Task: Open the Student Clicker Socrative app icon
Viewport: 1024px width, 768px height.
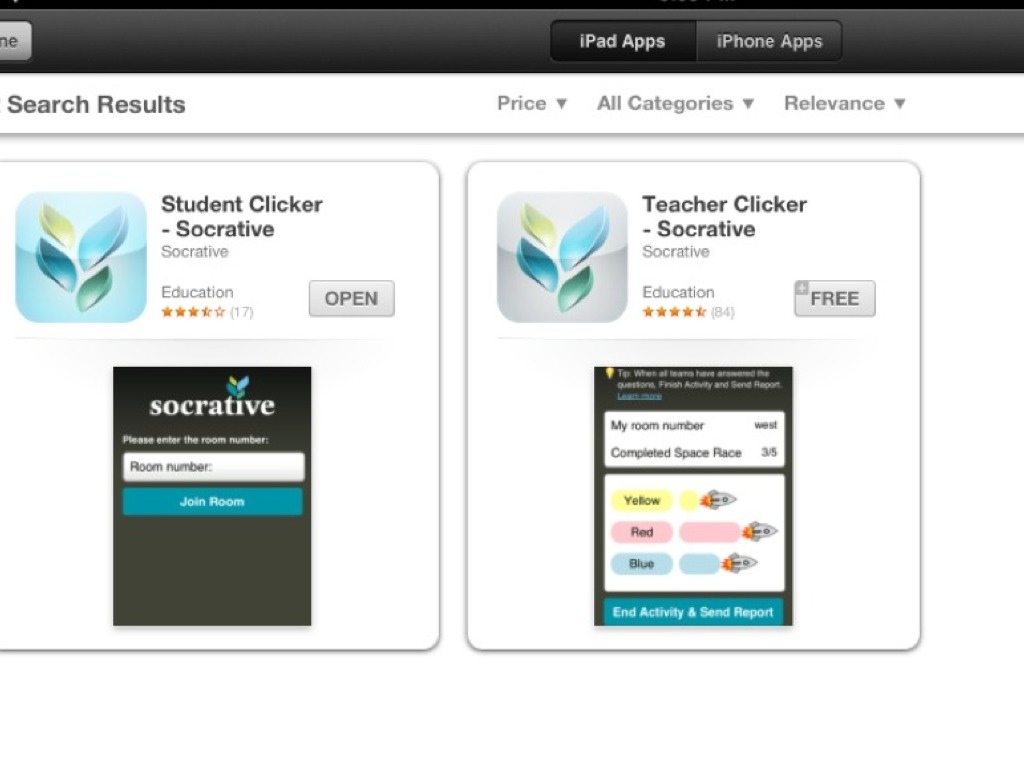Action: click(x=81, y=257)
